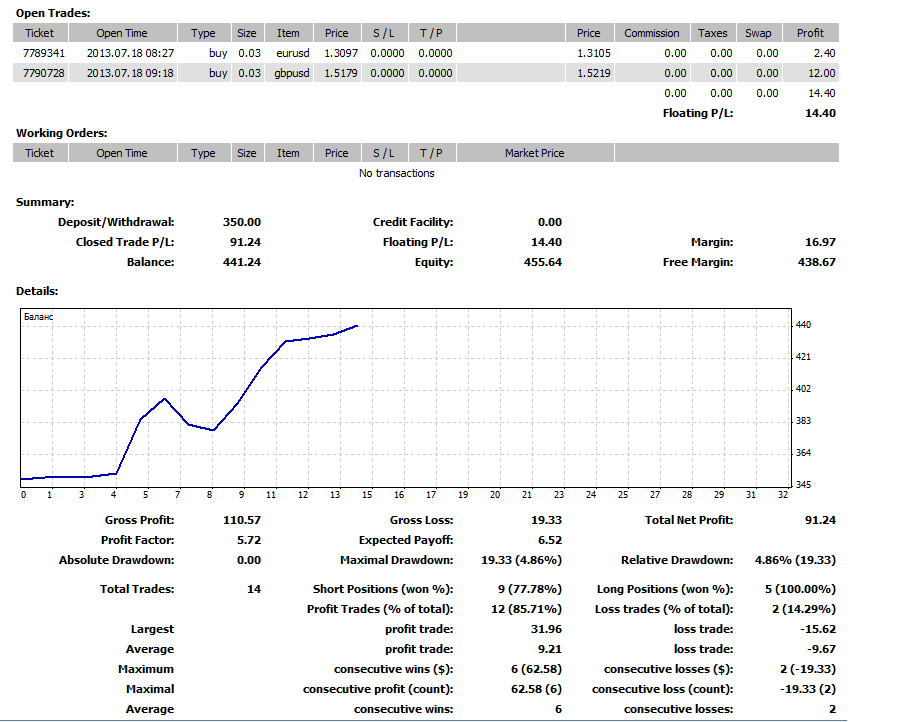Click average profit trade value 9.21
The width and height of the screenshot is (919, 722).
tap(550, 649)
